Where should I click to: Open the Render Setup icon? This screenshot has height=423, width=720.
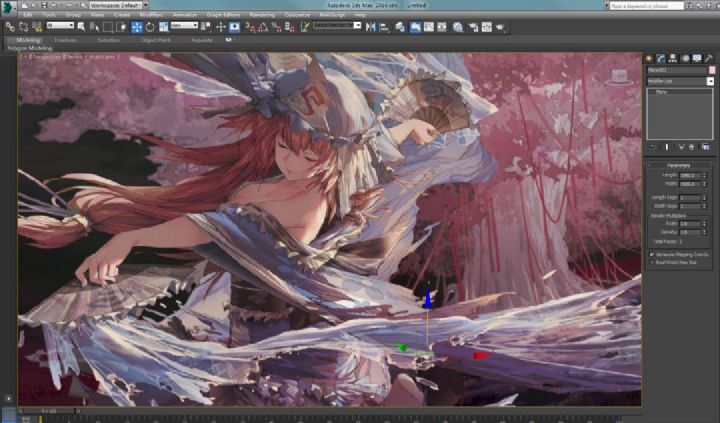473,27
